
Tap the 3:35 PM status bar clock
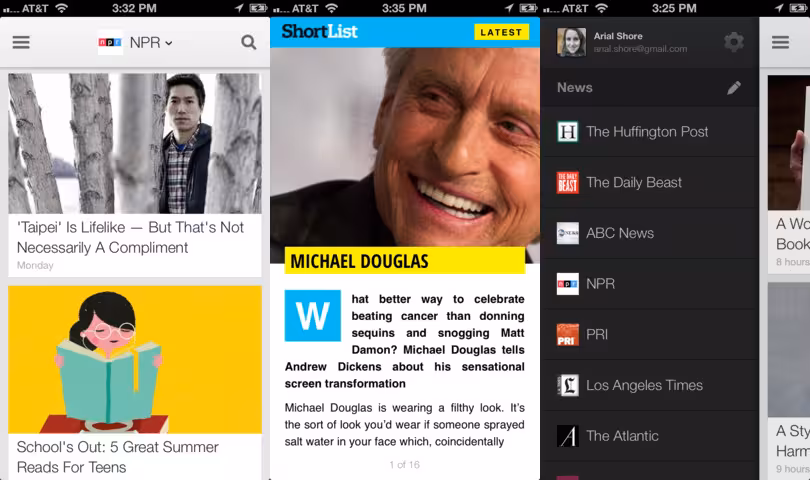(x=404, y=8)
